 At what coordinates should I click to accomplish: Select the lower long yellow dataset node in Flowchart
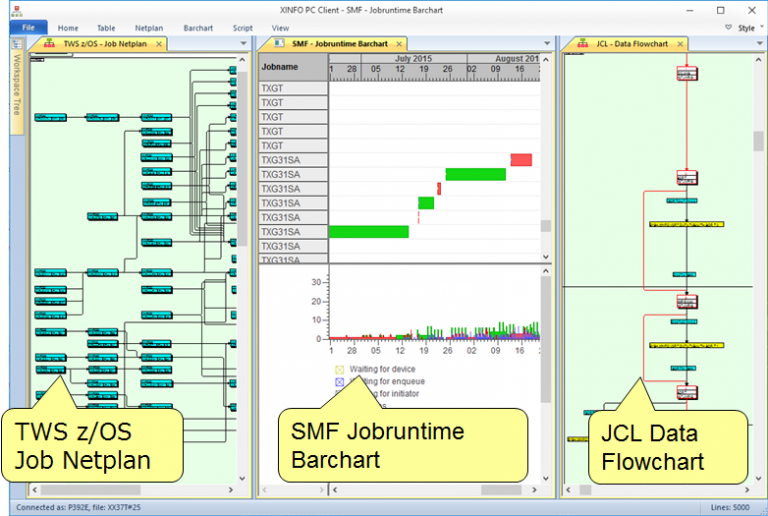pos(686,346)
